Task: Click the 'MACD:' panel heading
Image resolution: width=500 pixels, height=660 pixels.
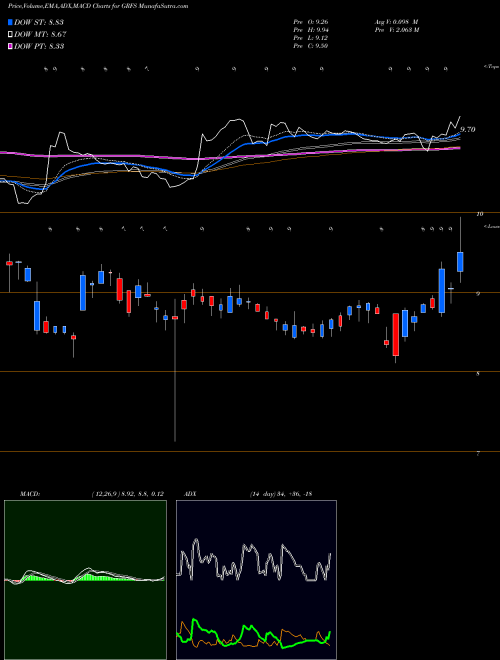Action: click(30, 494)
